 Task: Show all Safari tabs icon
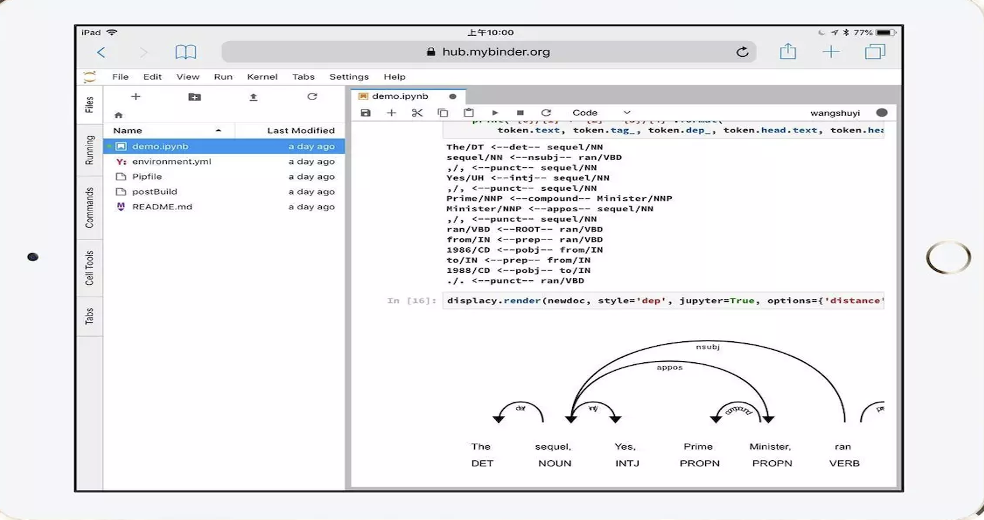[x=875, y=52]
